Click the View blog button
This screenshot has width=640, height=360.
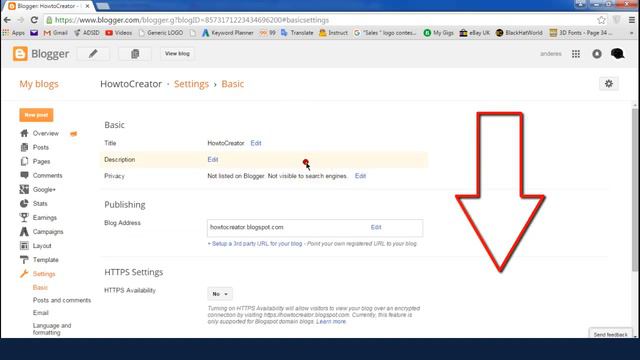click(x=177, y=53)
